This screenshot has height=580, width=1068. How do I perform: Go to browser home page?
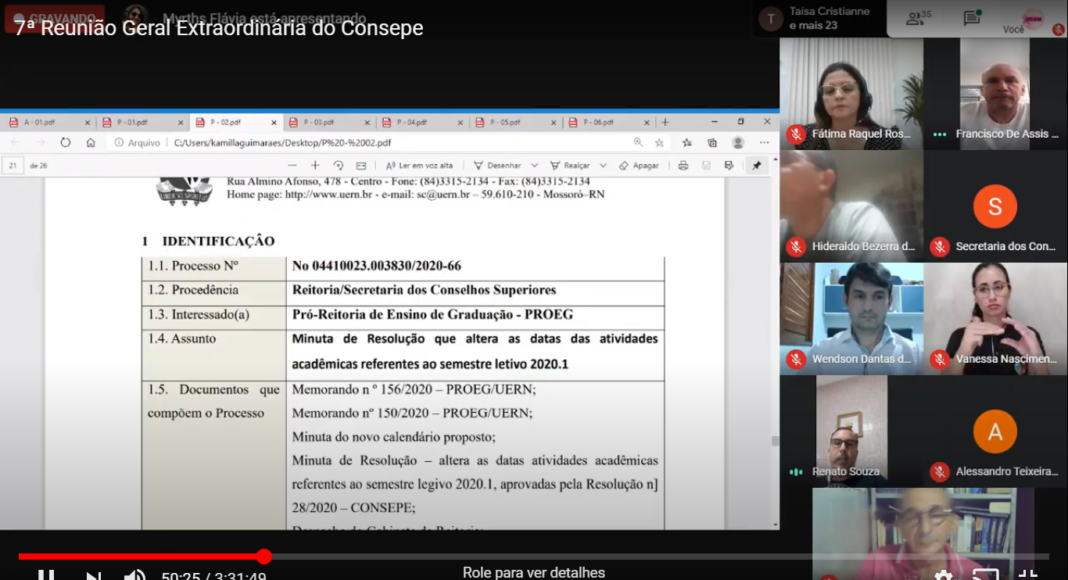pos(90,143)
